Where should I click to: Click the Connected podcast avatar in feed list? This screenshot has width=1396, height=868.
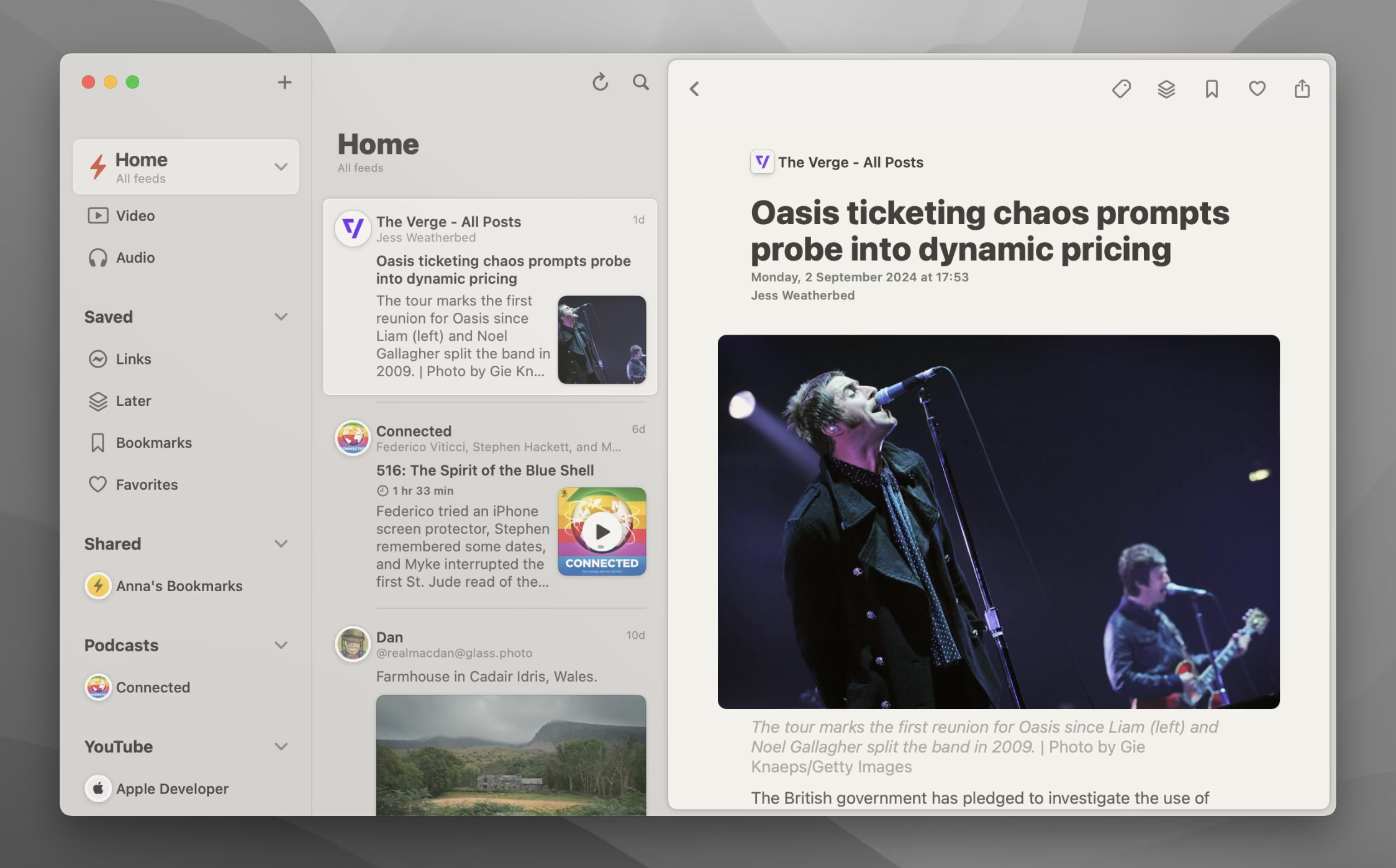tap(353, 438)
